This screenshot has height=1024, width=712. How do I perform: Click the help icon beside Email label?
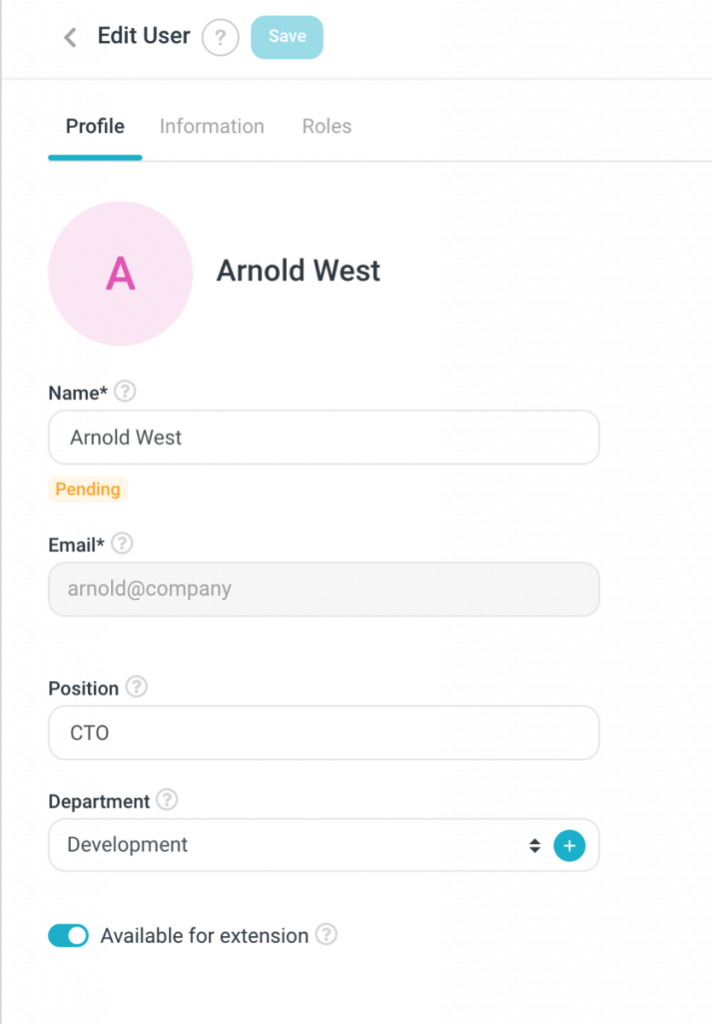[x=122, y=544]
